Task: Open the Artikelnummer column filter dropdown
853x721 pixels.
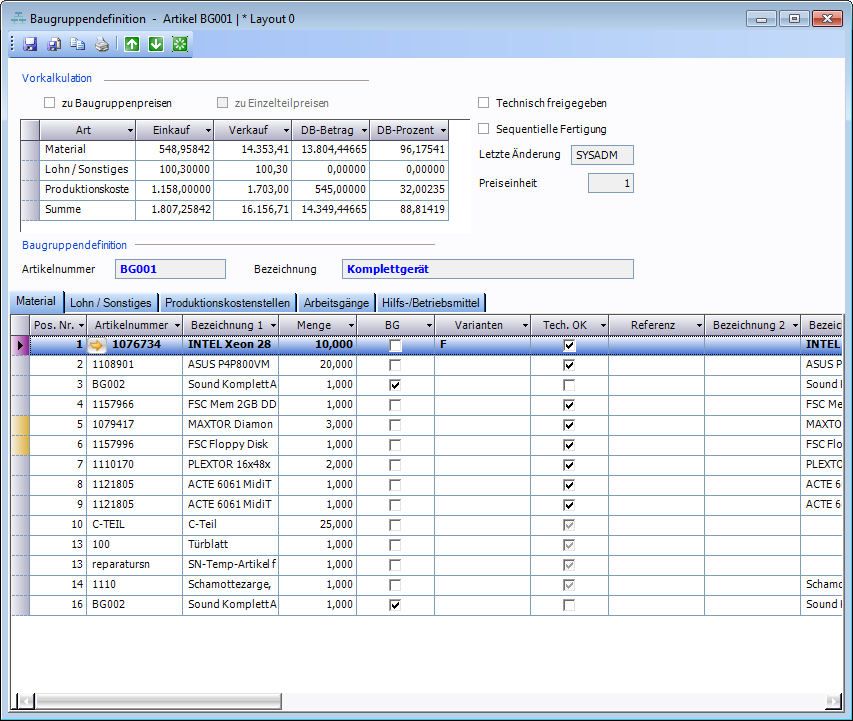Action: [x=175, y=326]
